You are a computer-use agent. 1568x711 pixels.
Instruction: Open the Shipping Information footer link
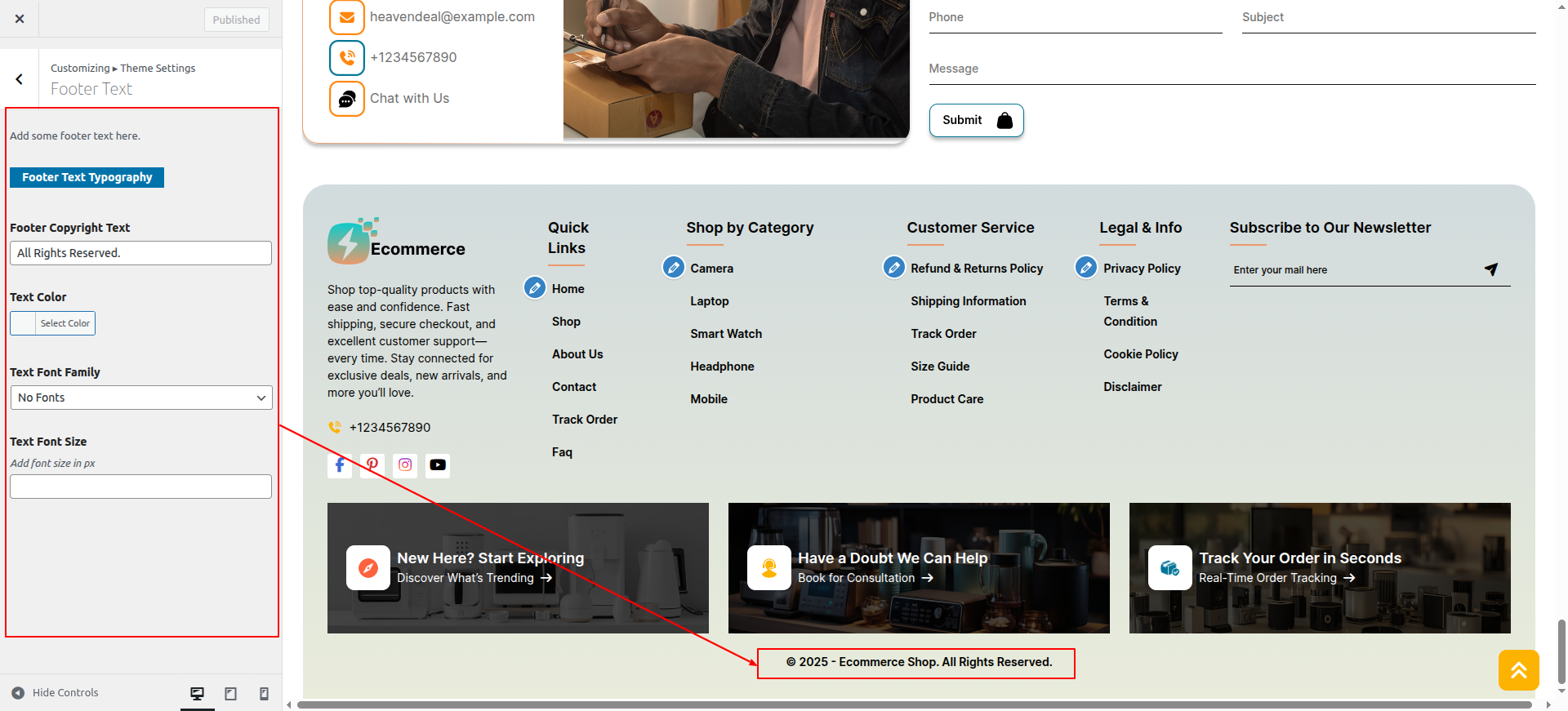(x=968, y=301)
